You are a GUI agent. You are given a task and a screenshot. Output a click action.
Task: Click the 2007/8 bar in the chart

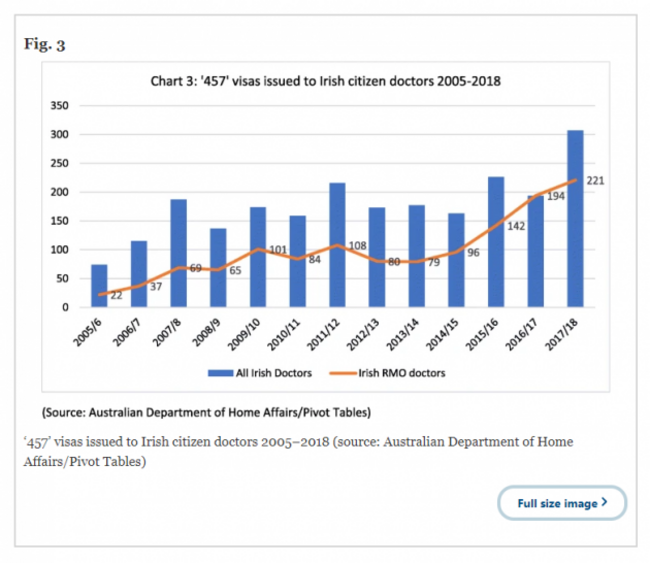click(179, 253)
